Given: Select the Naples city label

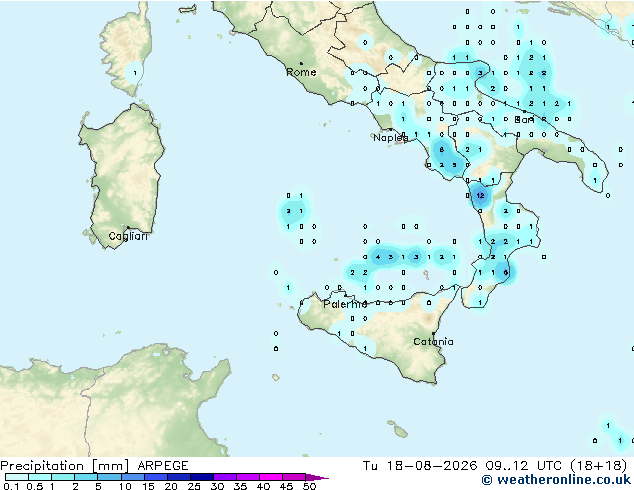Looking at the screenshot, I should 390,138.
